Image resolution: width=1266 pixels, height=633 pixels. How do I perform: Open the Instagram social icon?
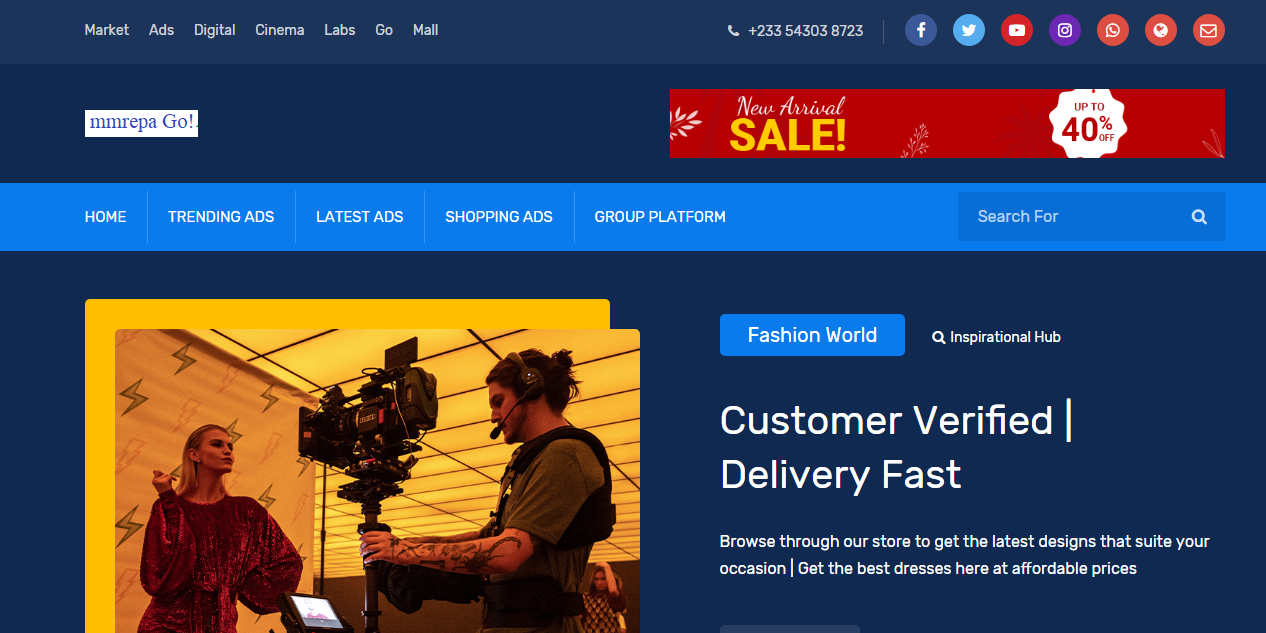(x=1064, y=30)
